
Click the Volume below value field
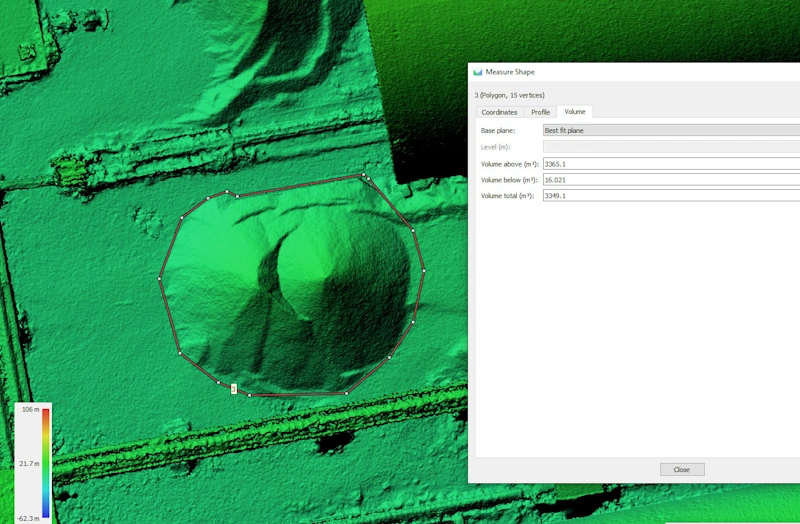(671, 180)
